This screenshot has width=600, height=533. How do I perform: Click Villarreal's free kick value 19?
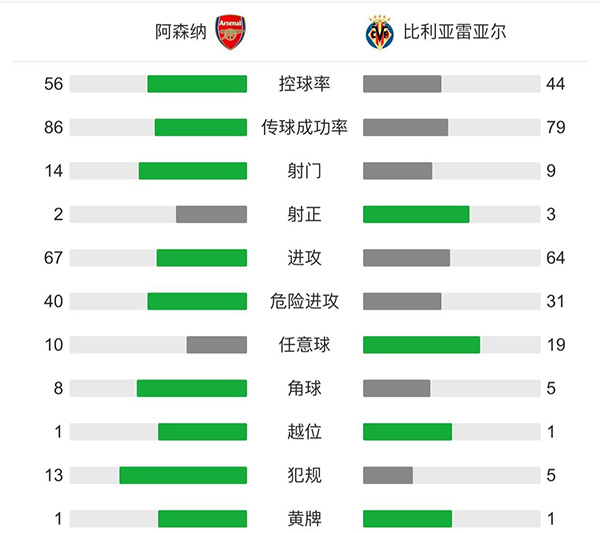point(556,345)
